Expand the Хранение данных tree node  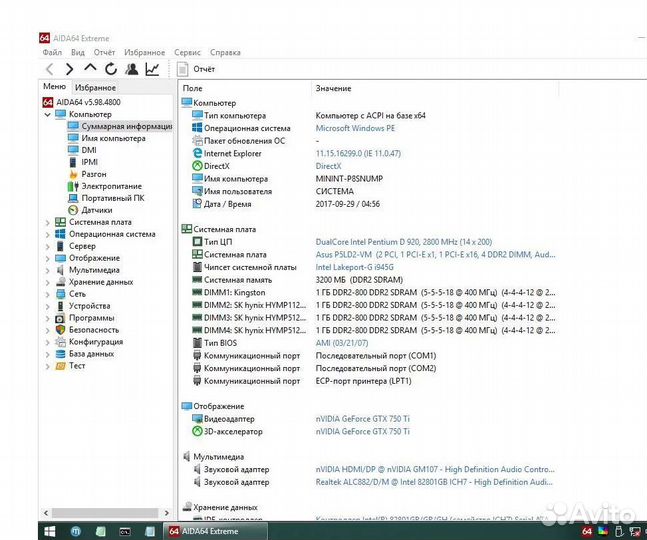tap(47, 282)
